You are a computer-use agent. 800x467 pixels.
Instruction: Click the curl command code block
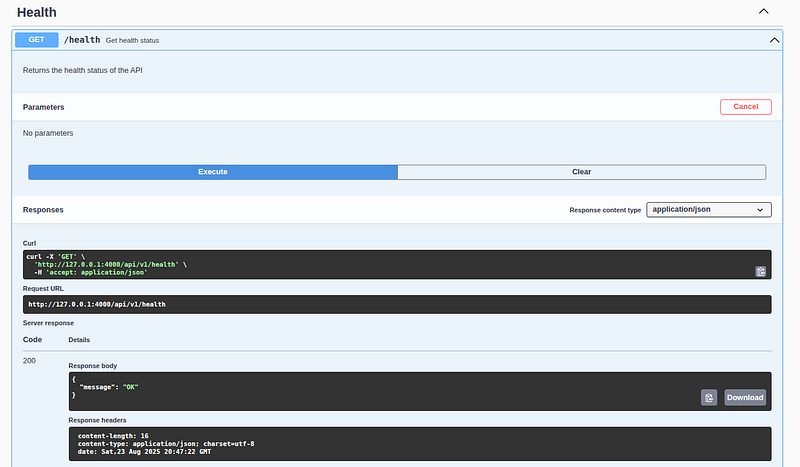click(x=397, y=264)
